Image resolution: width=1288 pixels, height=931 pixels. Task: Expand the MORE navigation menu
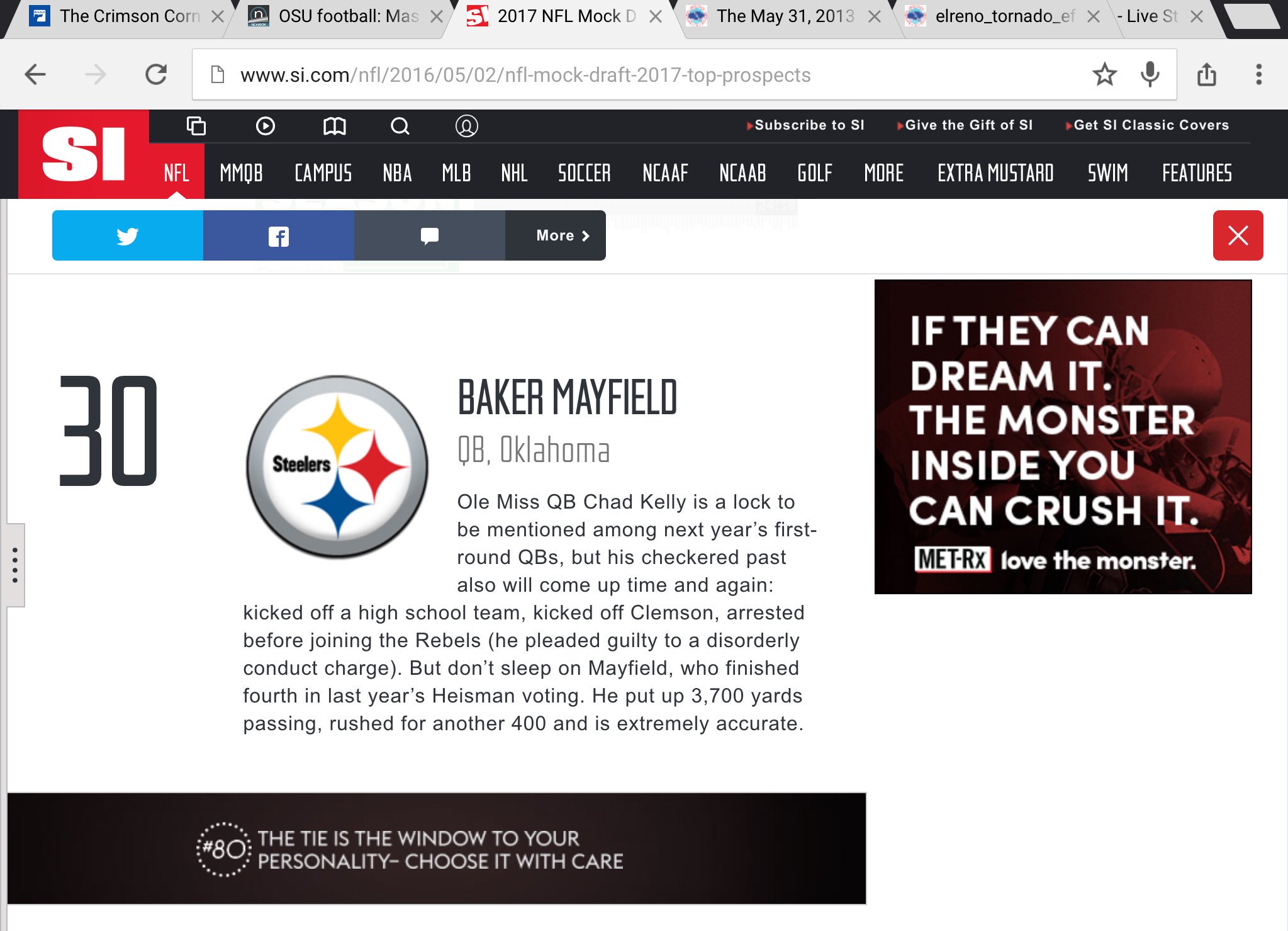click(883, 172)
